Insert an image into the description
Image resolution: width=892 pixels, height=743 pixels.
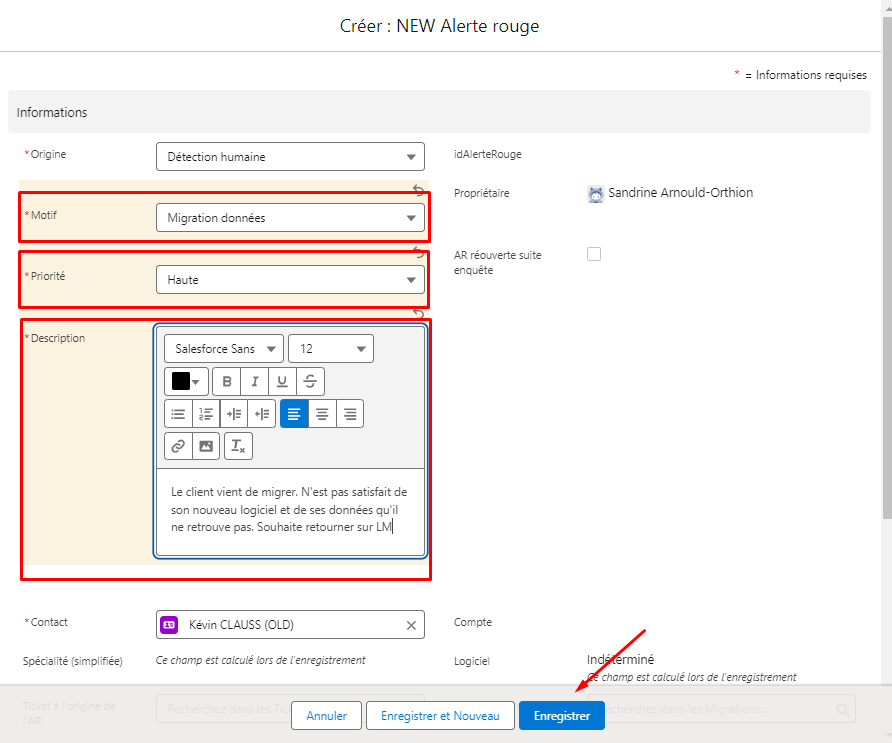pyautogui.click(x=206, y=446)
